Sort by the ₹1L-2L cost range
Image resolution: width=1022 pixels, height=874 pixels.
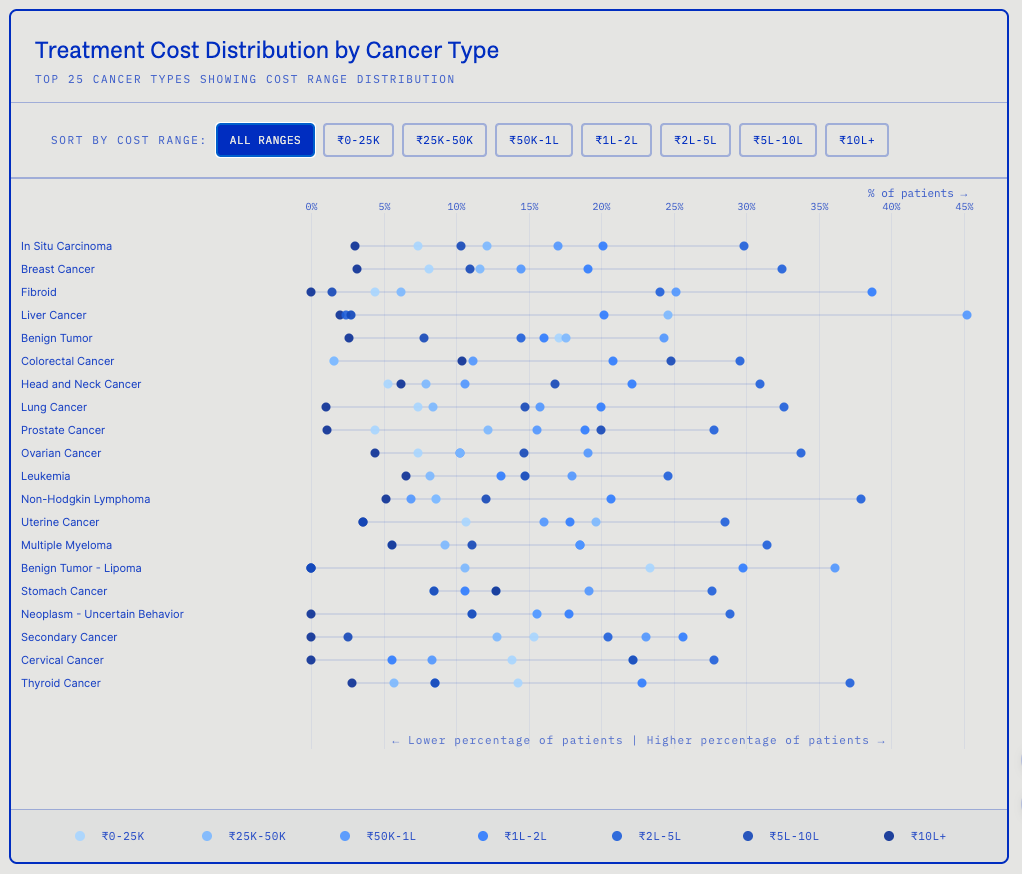click(617, 140)
